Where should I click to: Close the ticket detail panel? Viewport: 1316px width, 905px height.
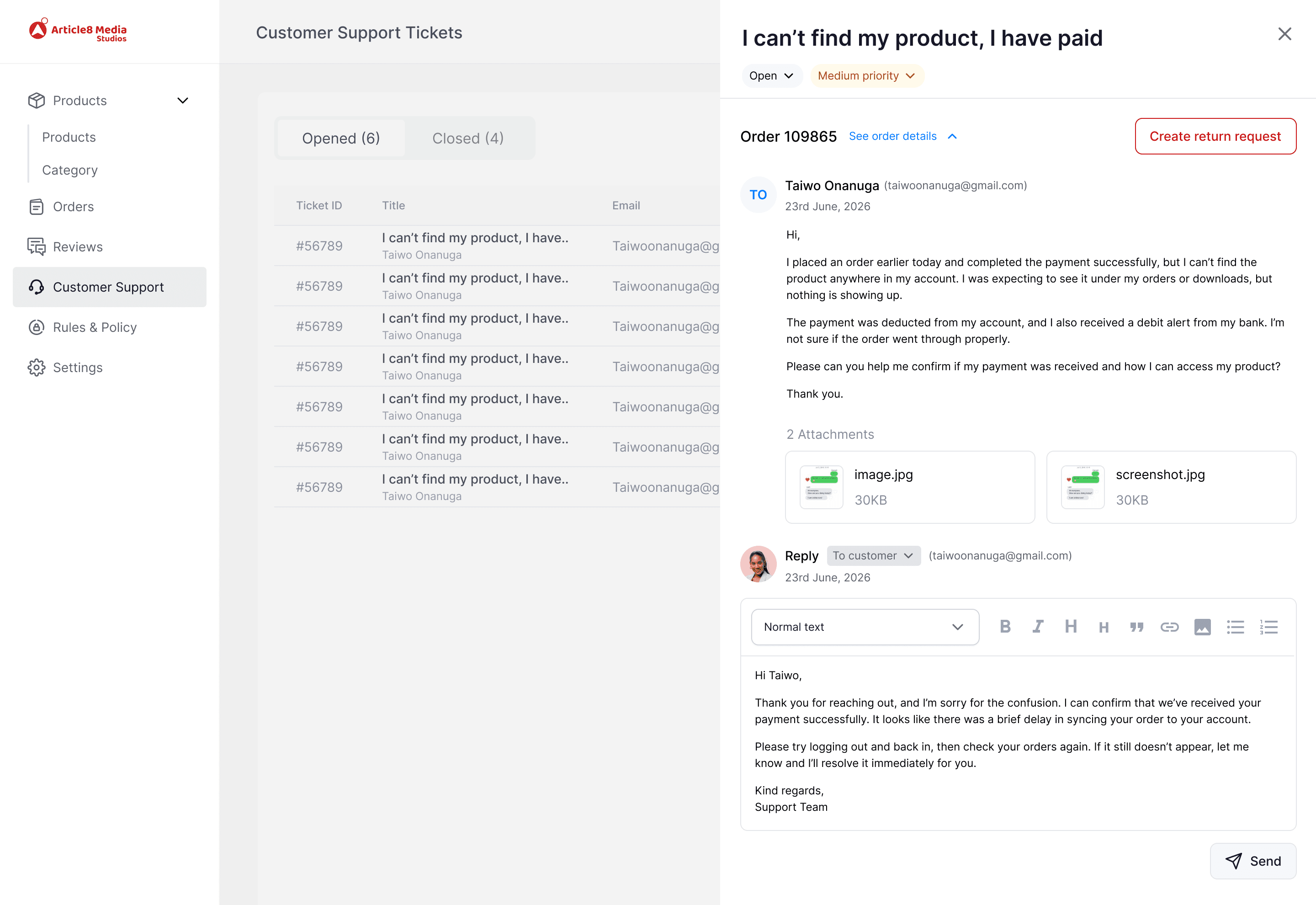pyautogui.click(x=1284, y=34)
